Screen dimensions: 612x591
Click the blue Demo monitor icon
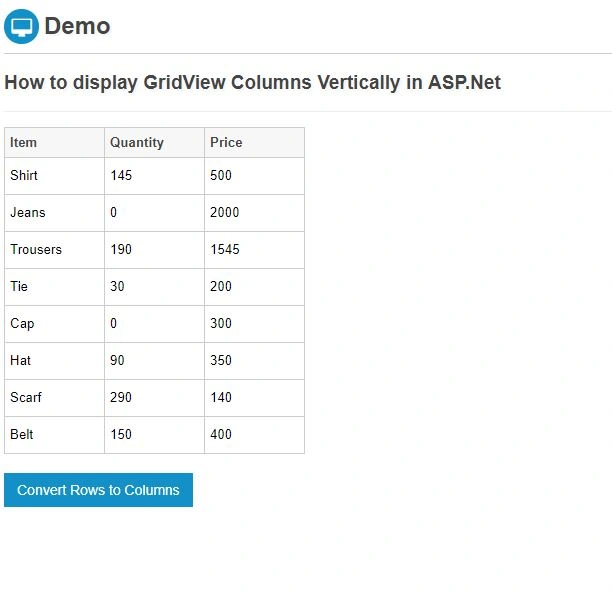[x=21, y=27]
